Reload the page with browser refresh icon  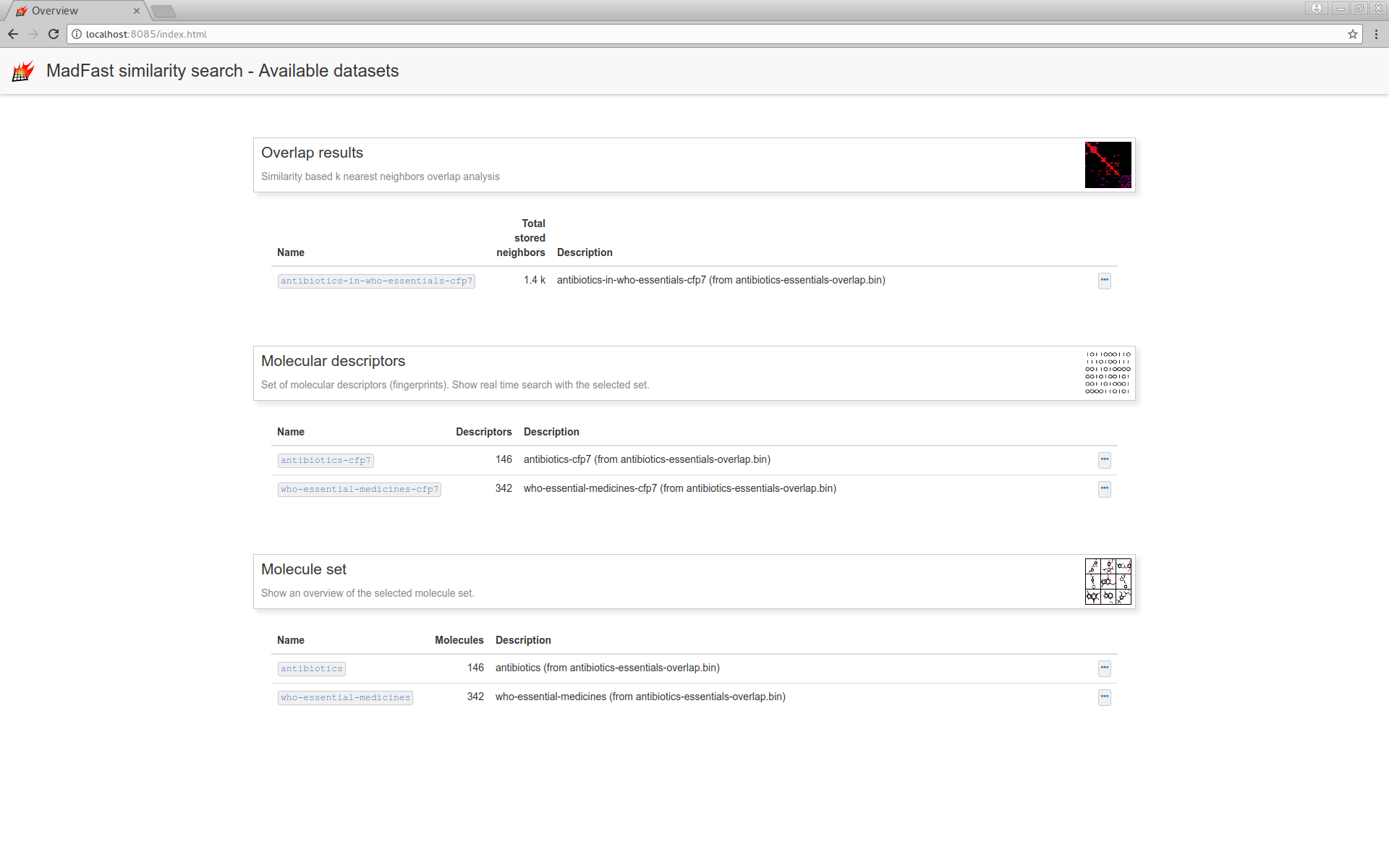[x=54, y=34]
